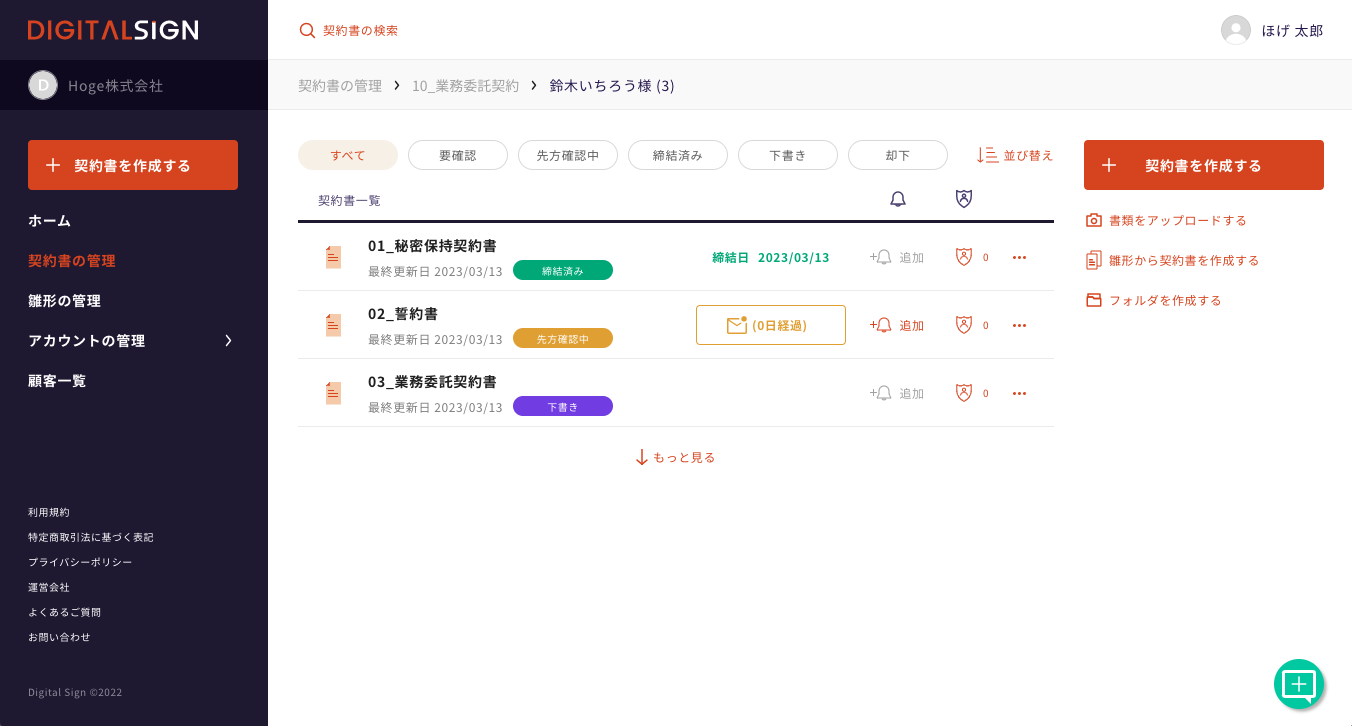
Task: Click the search magnifier icon in header
Action: coord(307,30)
